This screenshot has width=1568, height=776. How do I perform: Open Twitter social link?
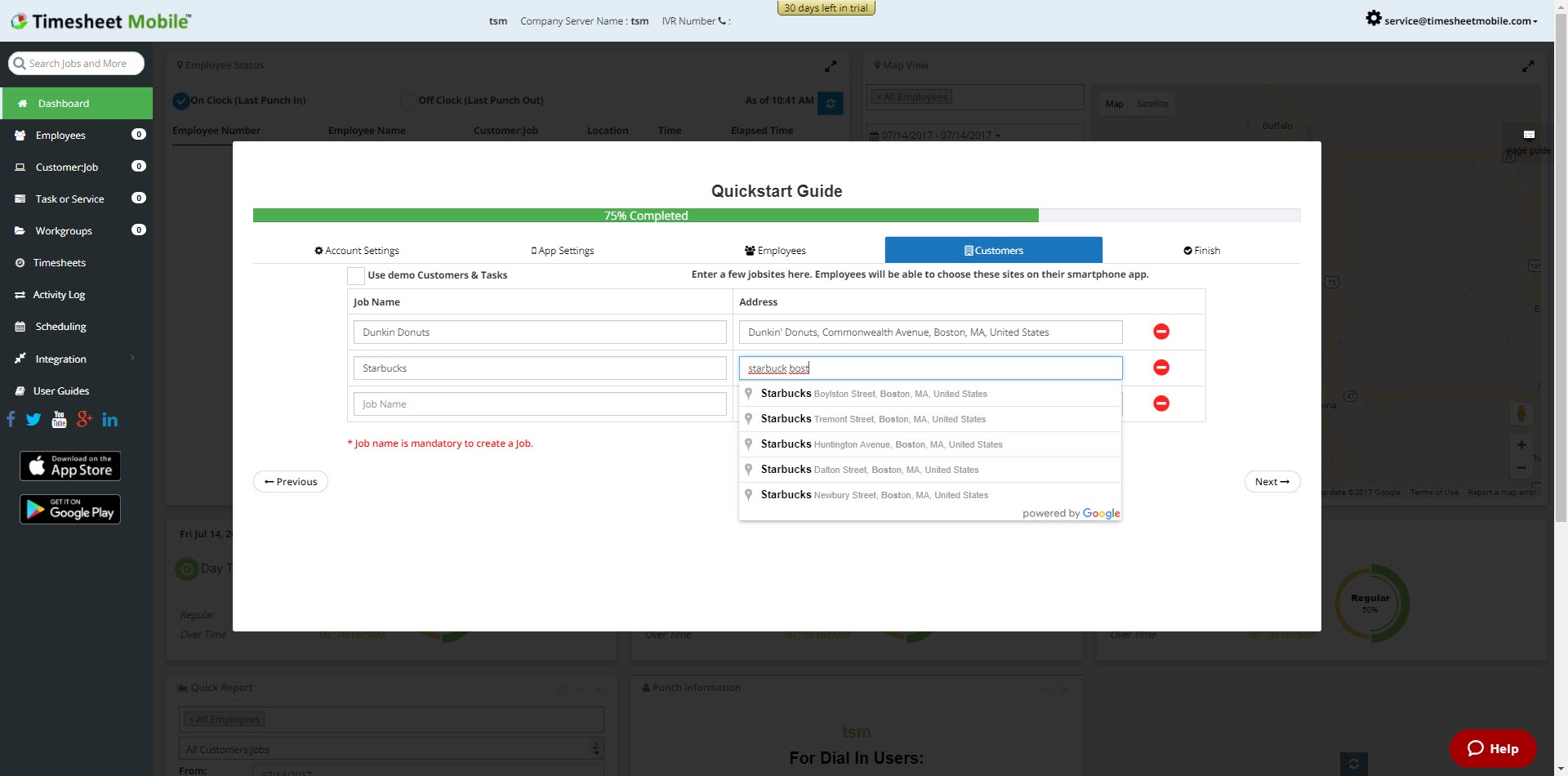click(x=33, y=420)
